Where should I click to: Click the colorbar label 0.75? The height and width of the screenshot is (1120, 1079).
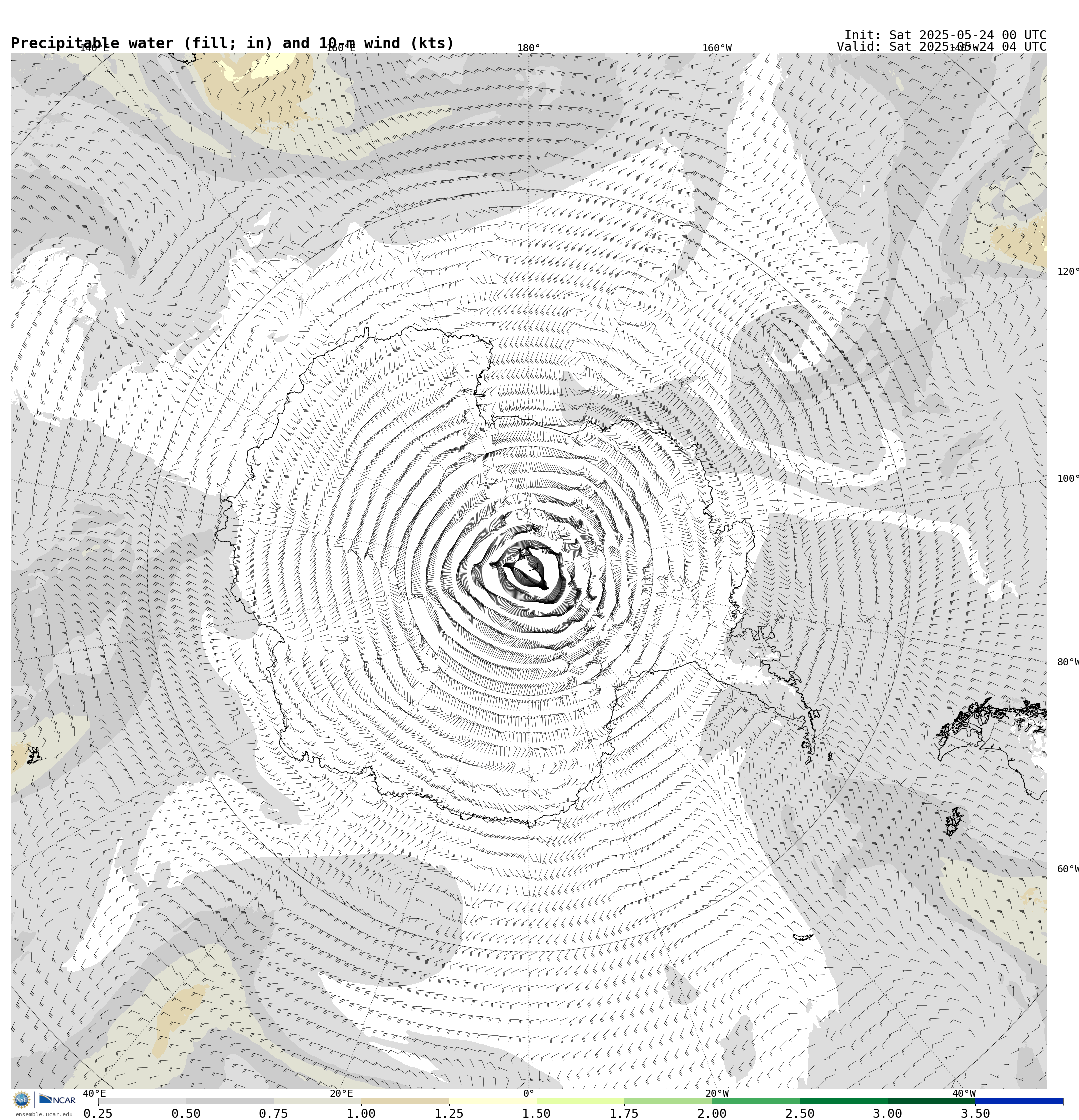pos(273,1113)
